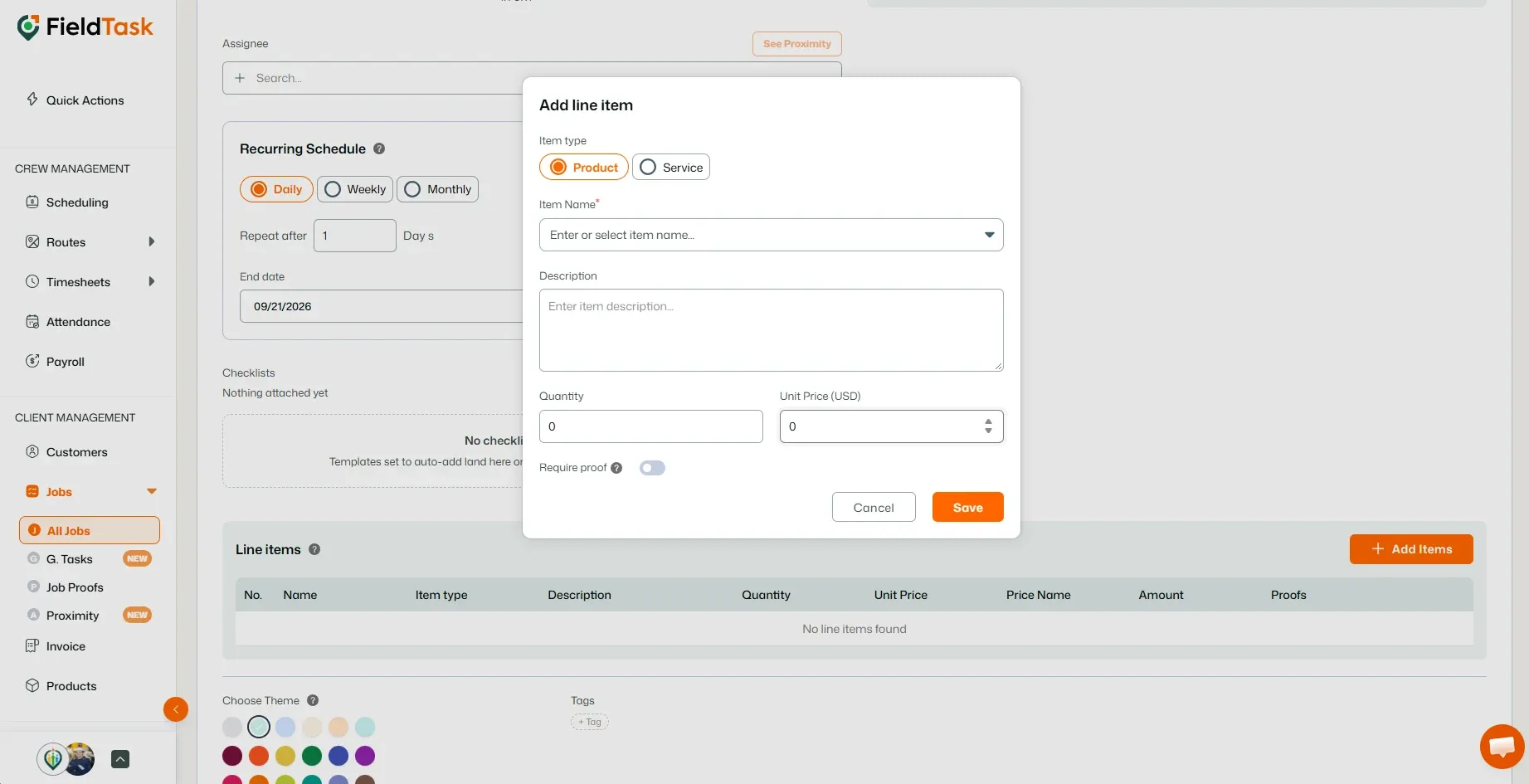Pick the dark green theme swatch

[x=312, y=756]
